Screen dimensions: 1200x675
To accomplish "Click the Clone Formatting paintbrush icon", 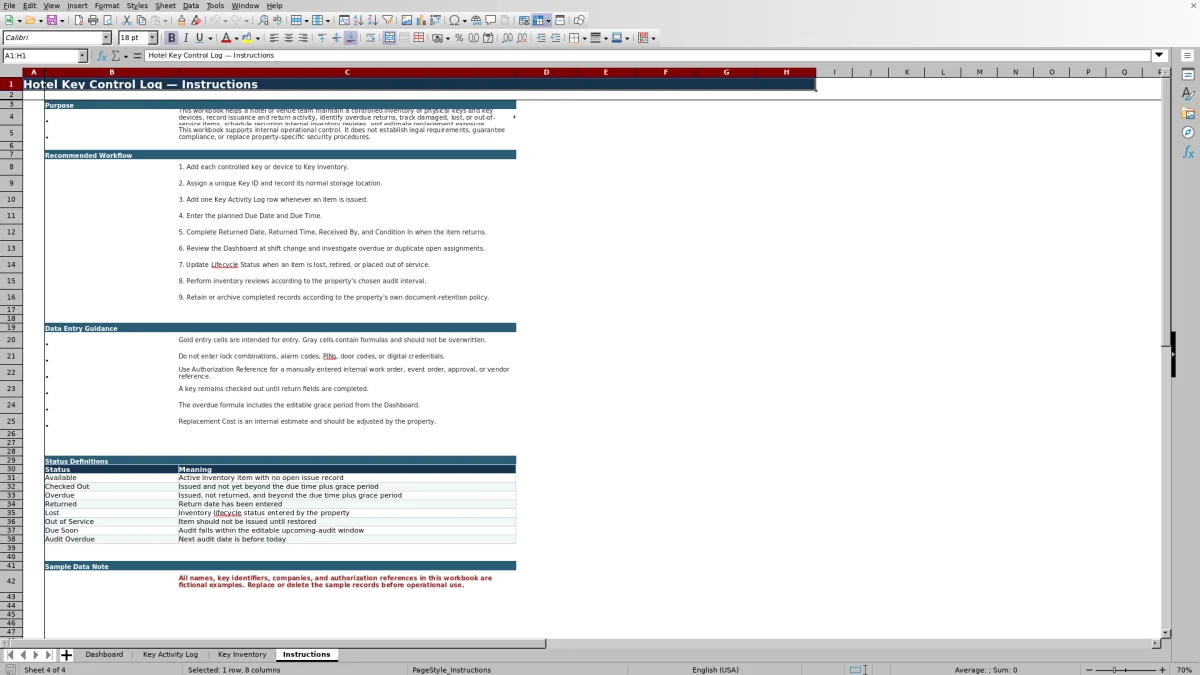I will click(x=181, y=20).
